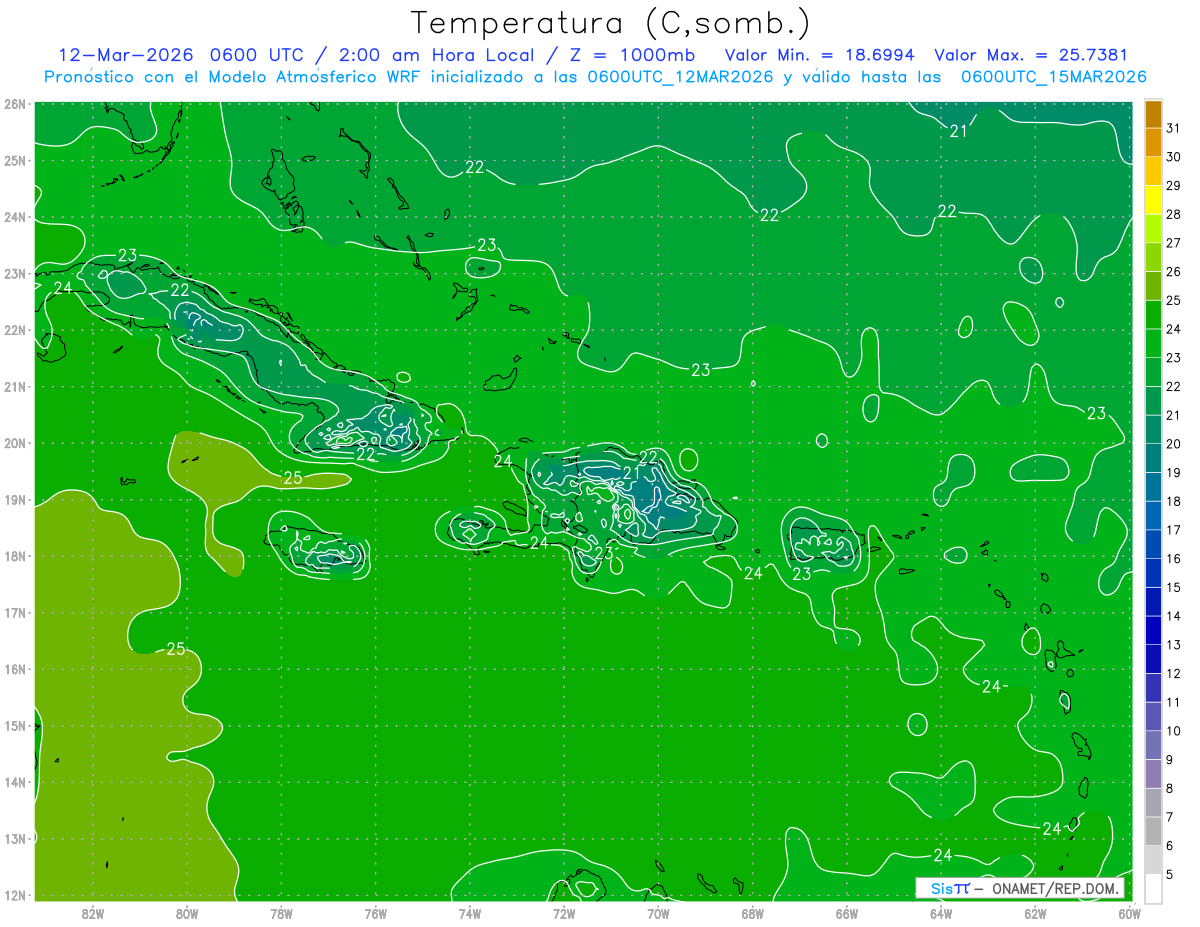Click the color bar value label "17"

(x=1173, y=530)
